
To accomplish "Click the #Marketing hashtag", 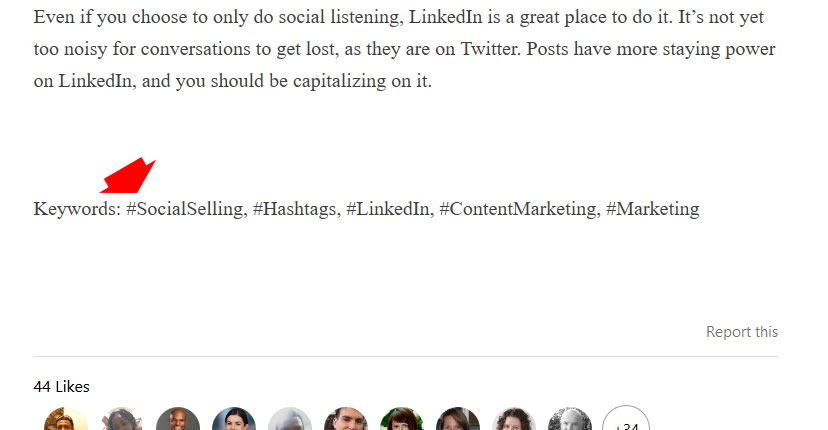I will pyautogui.click(x=653, y=209).
